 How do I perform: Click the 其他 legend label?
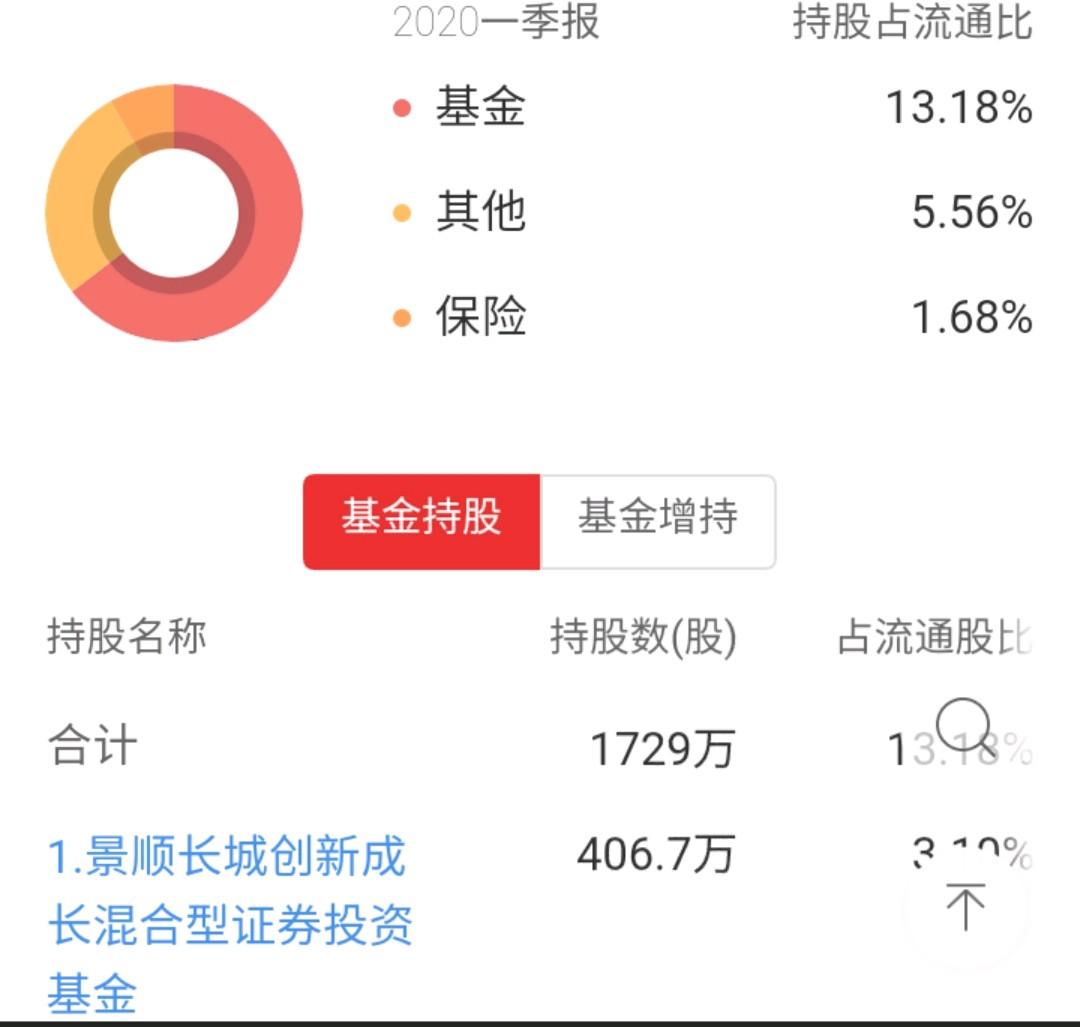tap(481, 212)
